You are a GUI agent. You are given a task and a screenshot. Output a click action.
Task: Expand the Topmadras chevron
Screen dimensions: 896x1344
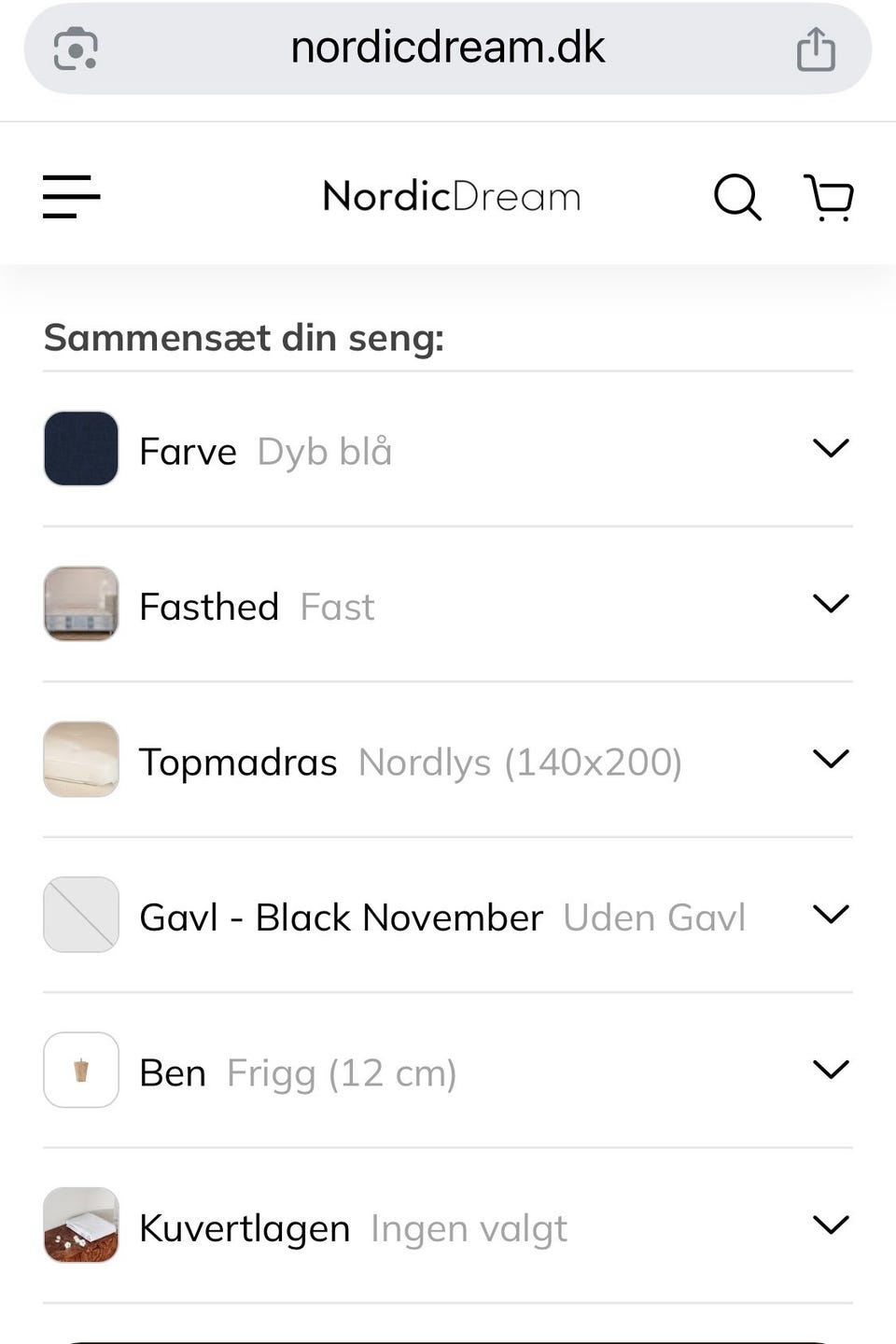[x=831, y=759]
